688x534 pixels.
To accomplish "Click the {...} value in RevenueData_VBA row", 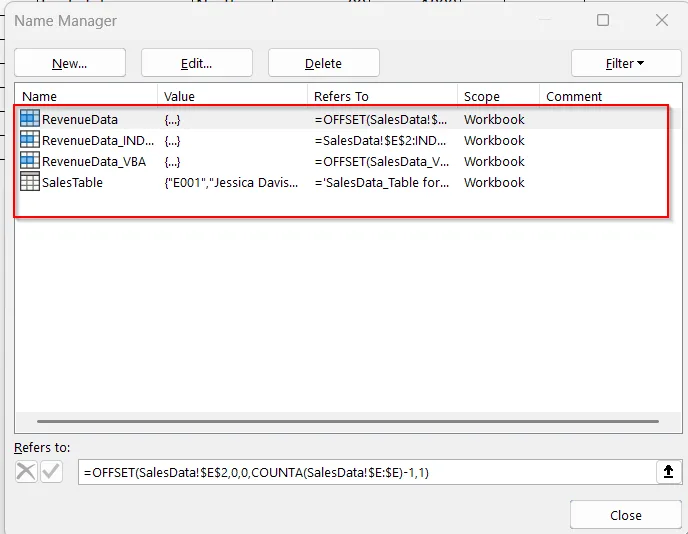I will click(172, 161).
